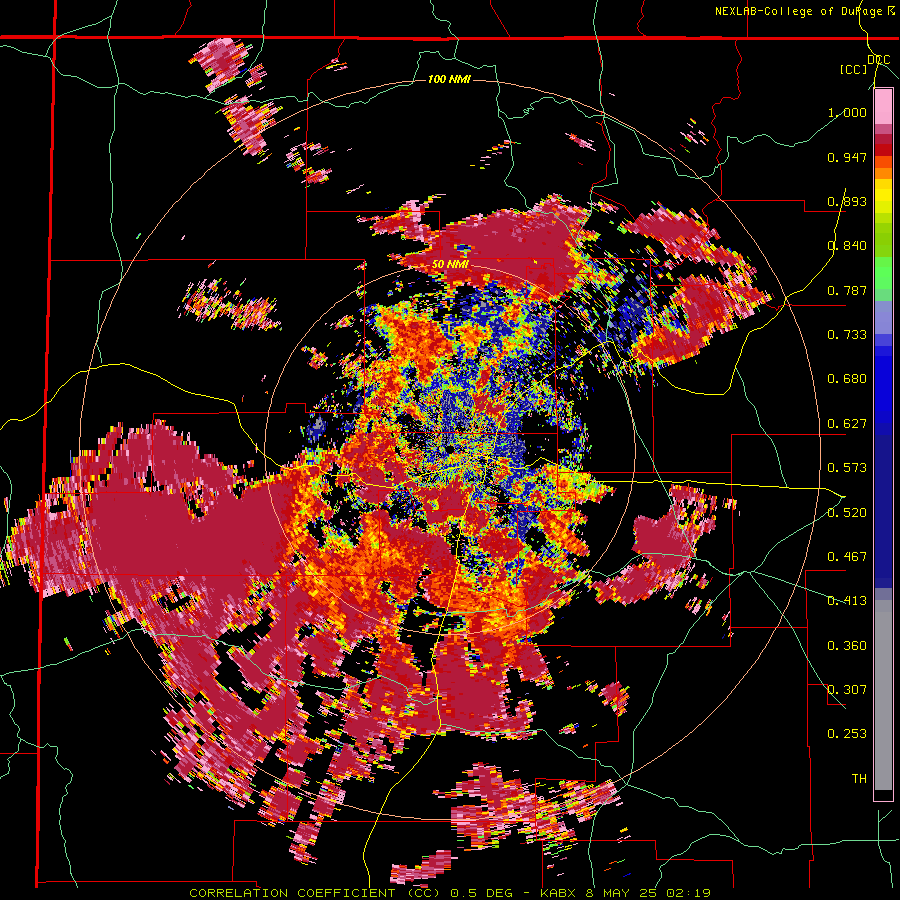Click the 0.360 legend value
Viewport: 900px width, 900px height.
coord(847,646)
